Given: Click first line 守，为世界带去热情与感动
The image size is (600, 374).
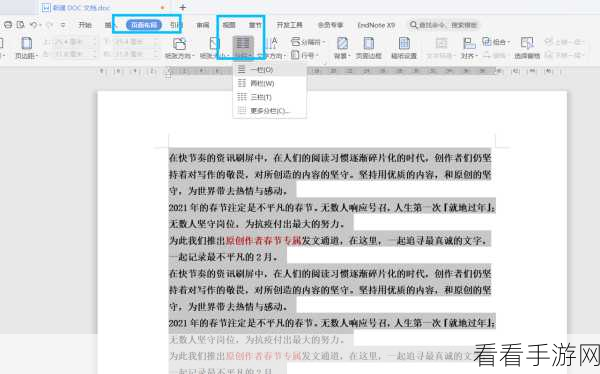Looking at the screenshot, I should pos(228,191).
